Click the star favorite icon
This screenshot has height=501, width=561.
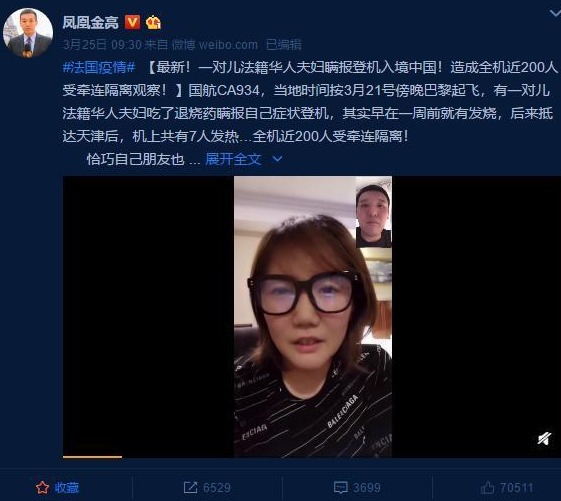click(x=42, y=488)
